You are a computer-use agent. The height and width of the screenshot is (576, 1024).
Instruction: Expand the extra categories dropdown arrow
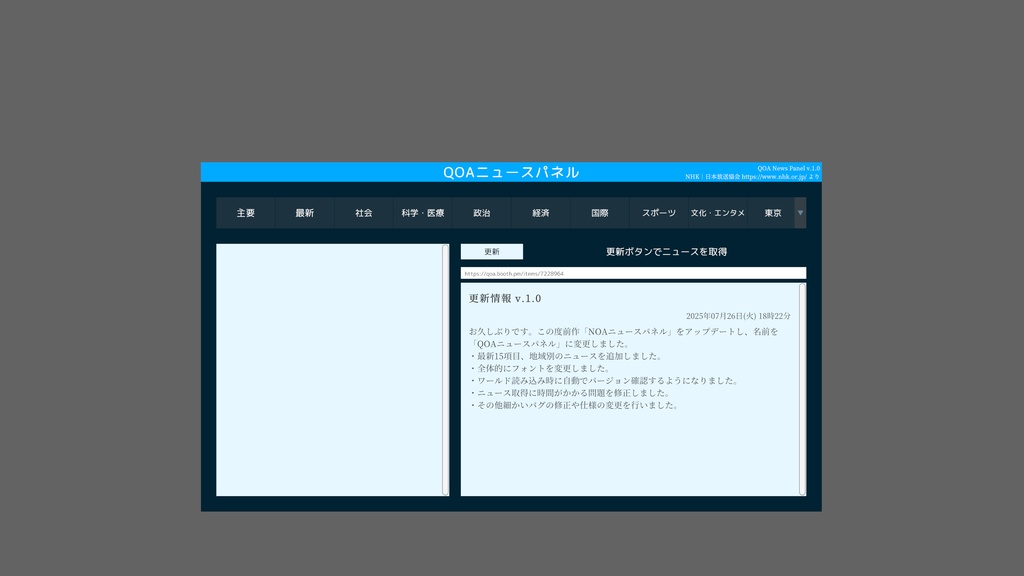click(800, 212)
